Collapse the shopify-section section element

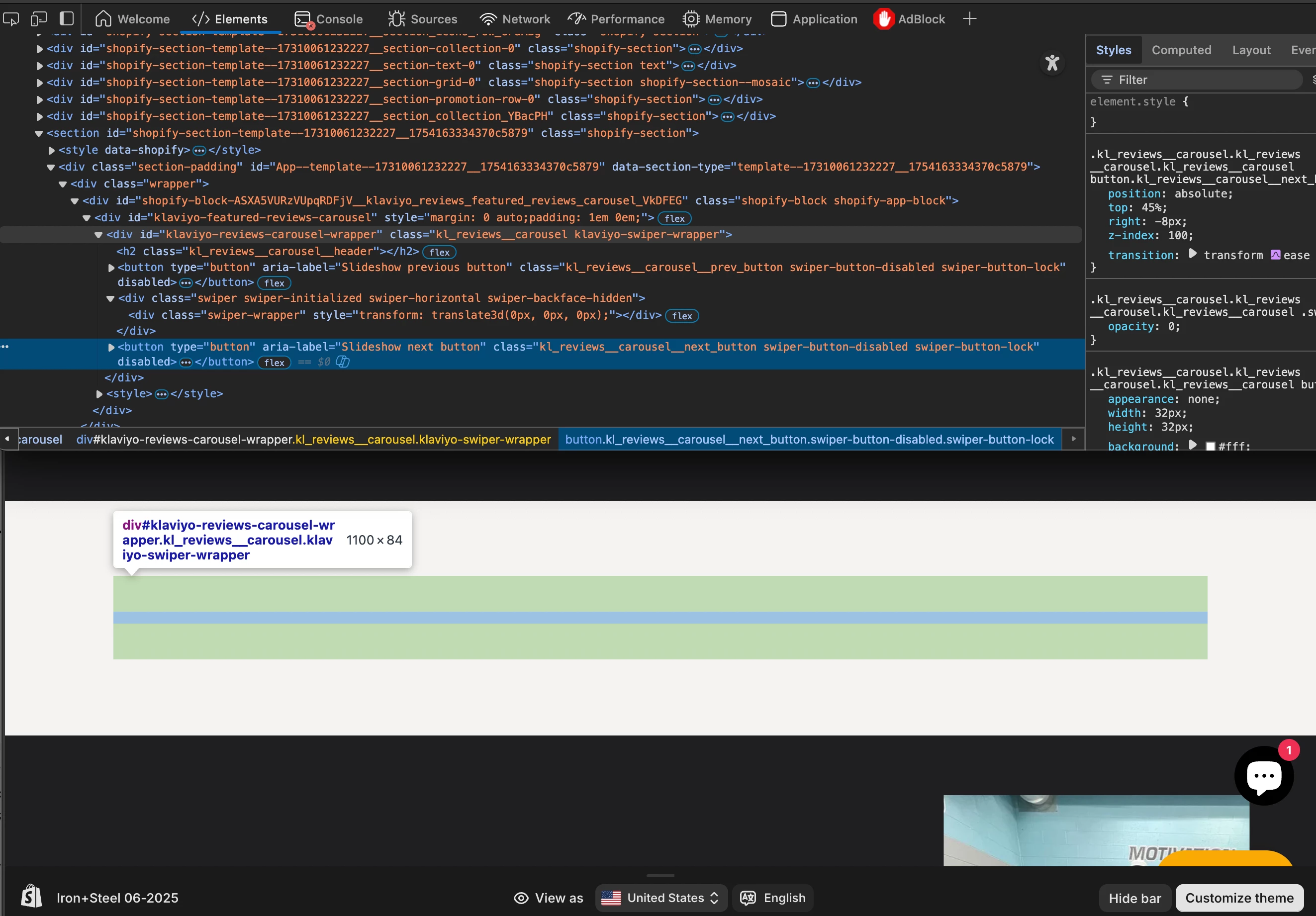point(39,134)
